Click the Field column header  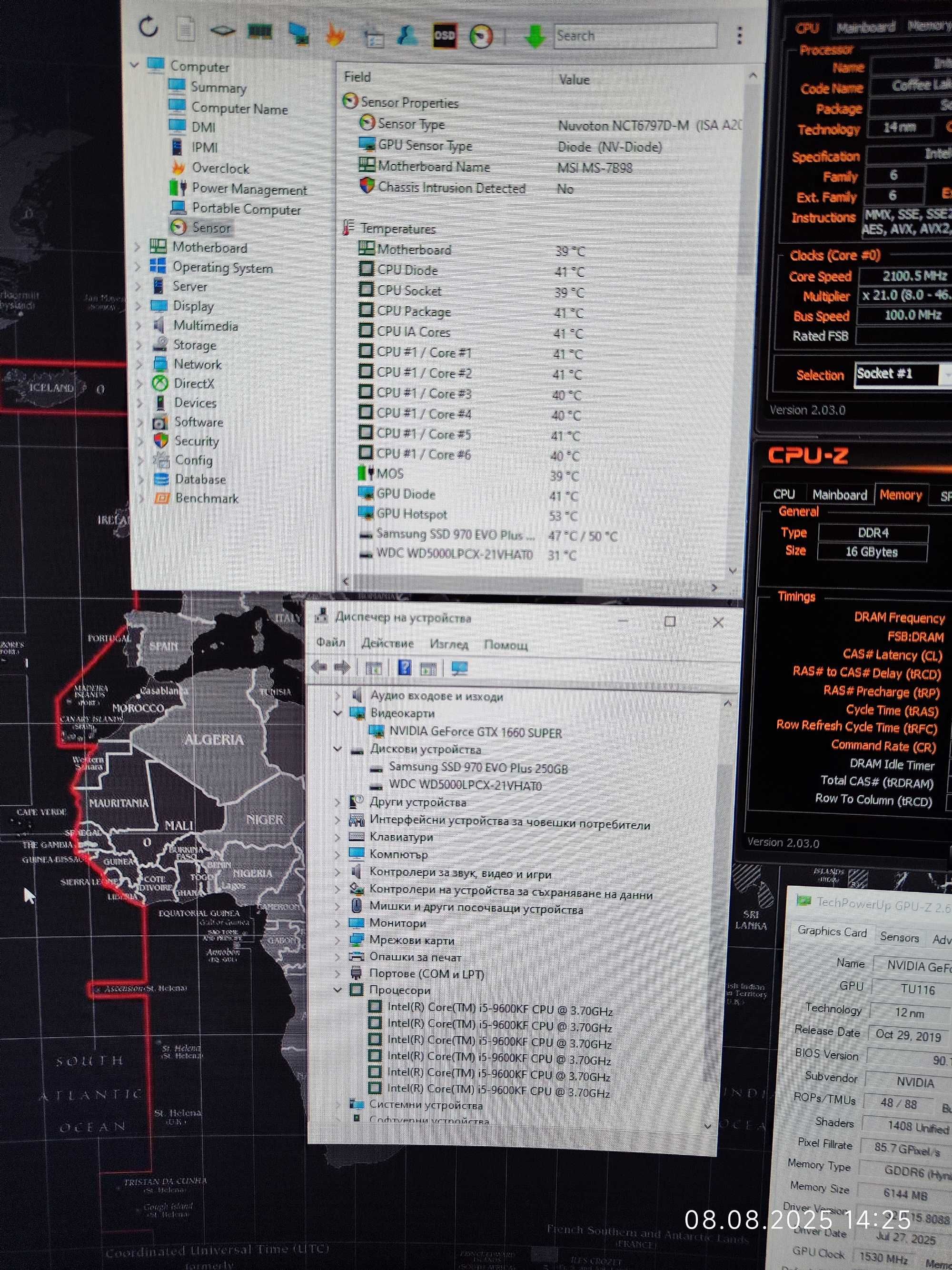tap(357, 77)
